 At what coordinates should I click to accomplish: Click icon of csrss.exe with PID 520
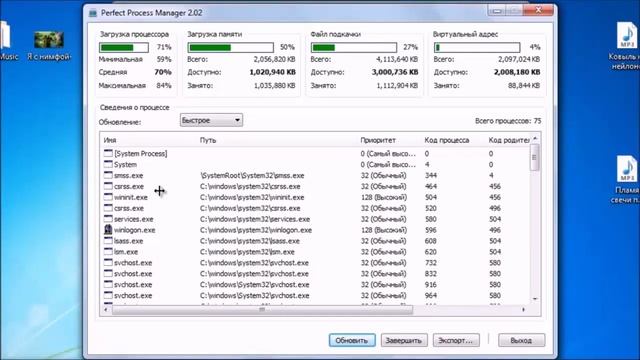click(108, 208)
